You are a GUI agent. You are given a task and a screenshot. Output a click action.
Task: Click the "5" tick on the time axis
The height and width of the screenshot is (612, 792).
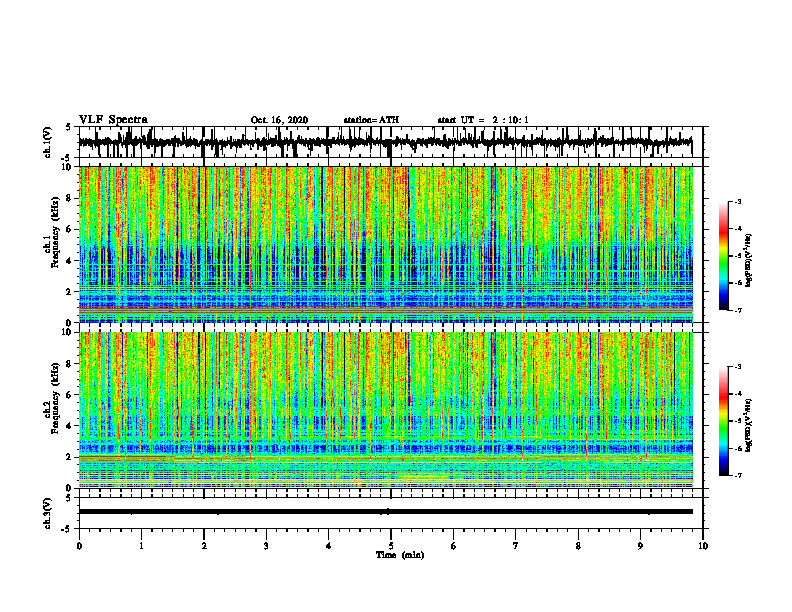coord(391,546)
